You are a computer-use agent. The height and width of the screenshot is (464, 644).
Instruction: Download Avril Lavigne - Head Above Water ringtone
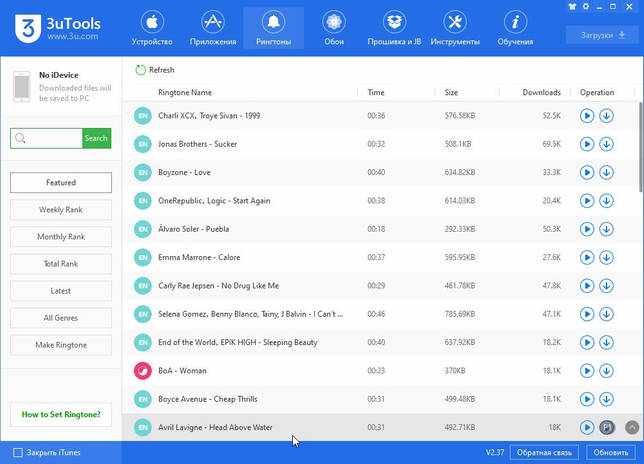click(606, 427)
